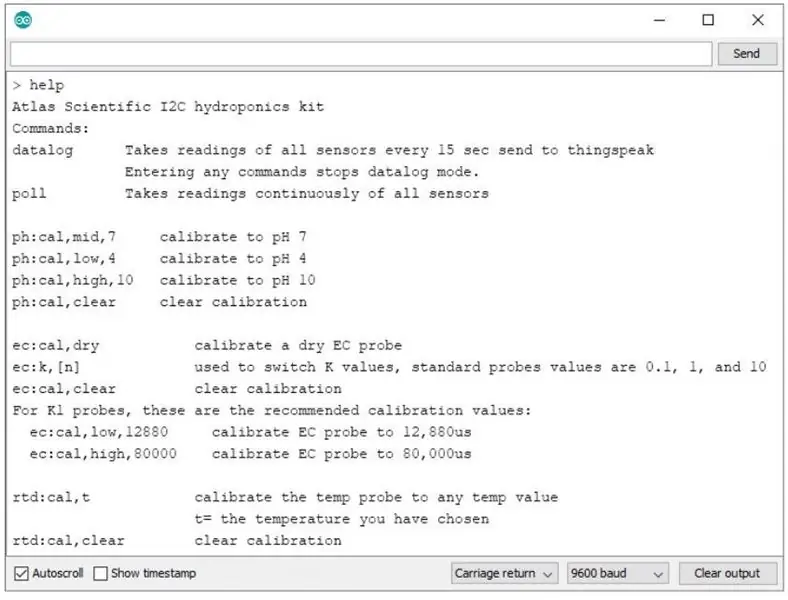Click the 'datalog' command text
Viewport: 788px width, 600px height.
(x=43, y=150)
